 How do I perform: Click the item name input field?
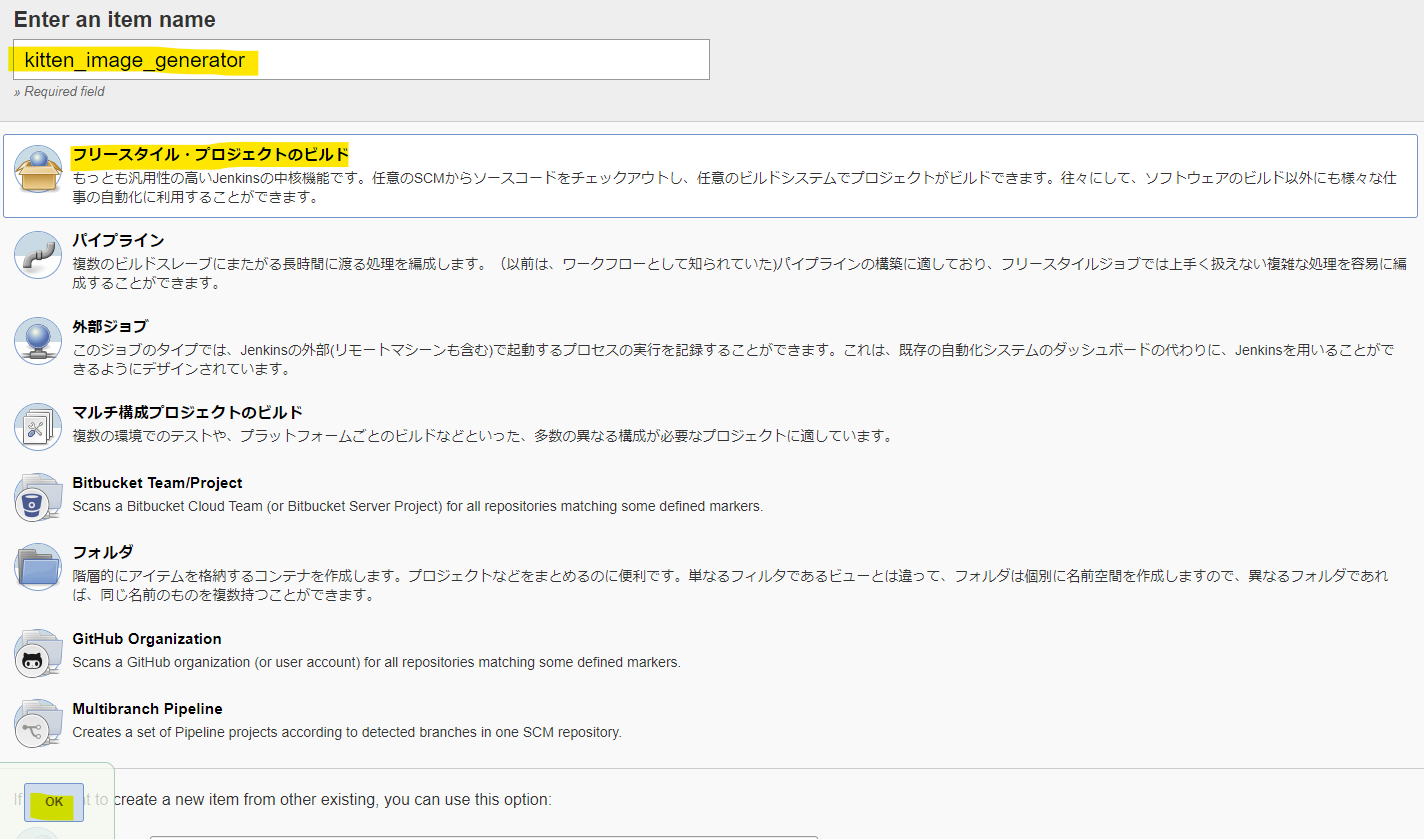point(361,60)
